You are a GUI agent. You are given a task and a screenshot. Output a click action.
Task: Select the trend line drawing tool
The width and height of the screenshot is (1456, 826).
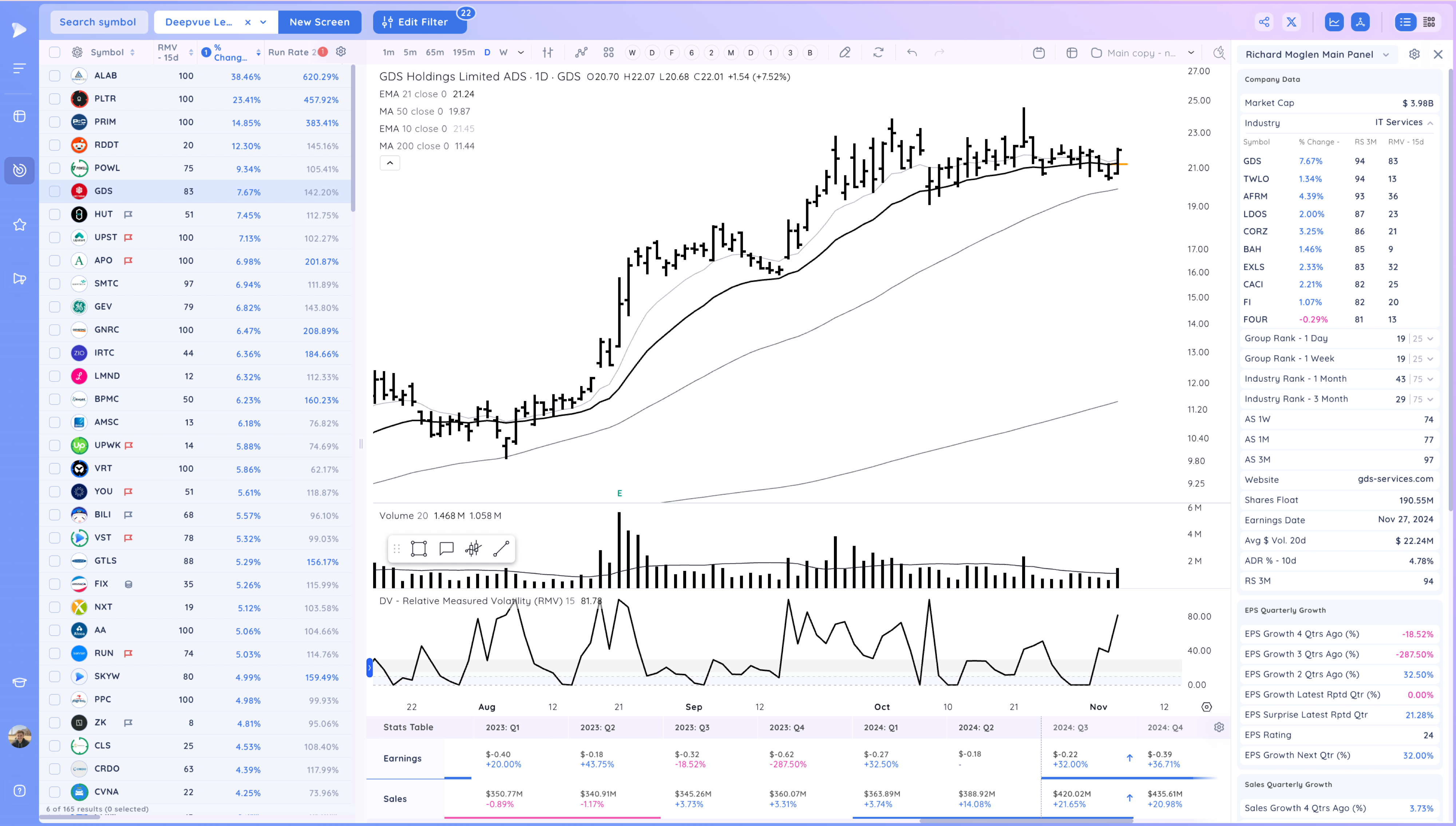tap(501, 549)
